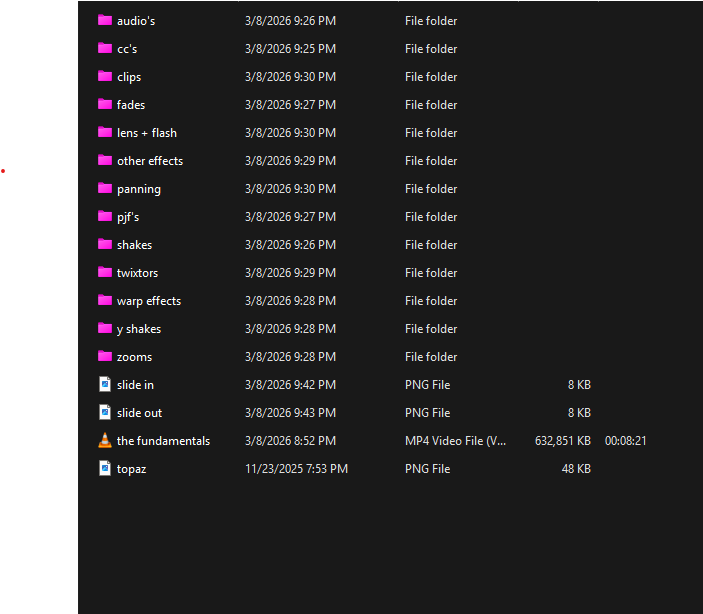Click the warp effects folder icon
Image resolution: width=703 pixels, height=614 pixels.
105,300
